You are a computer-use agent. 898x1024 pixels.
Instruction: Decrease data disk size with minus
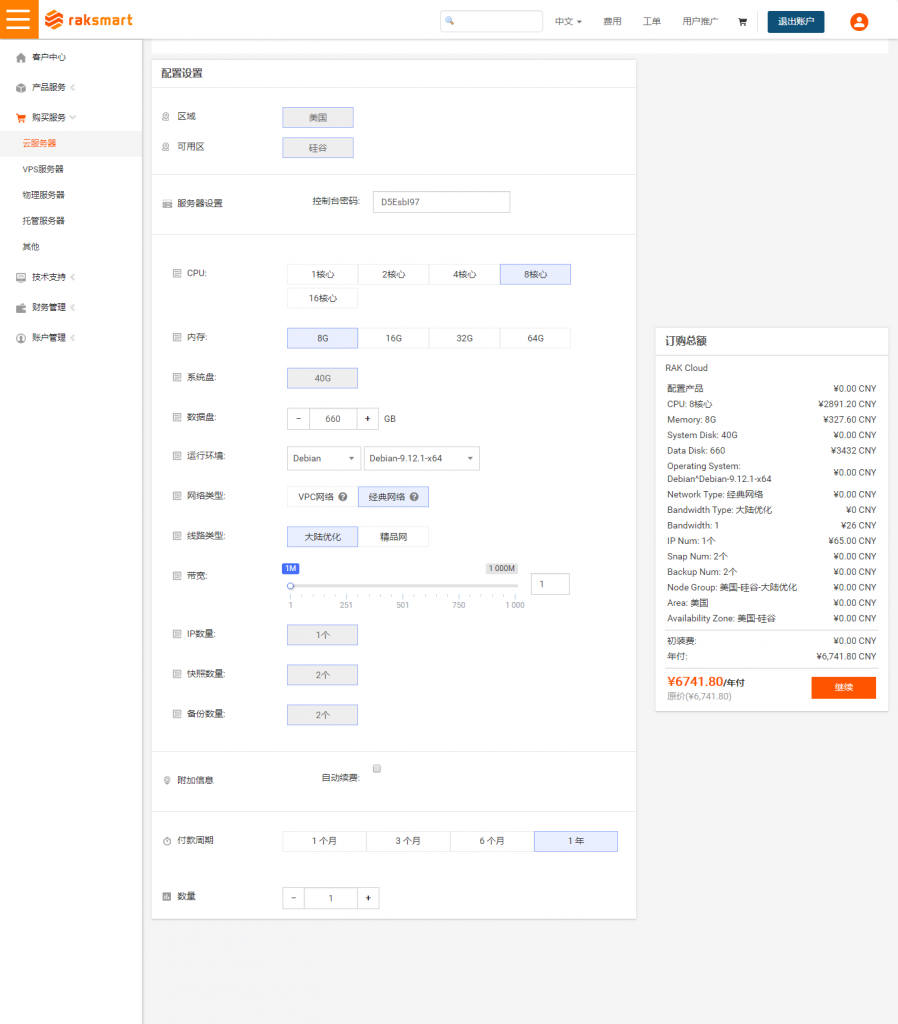[298, 419]
